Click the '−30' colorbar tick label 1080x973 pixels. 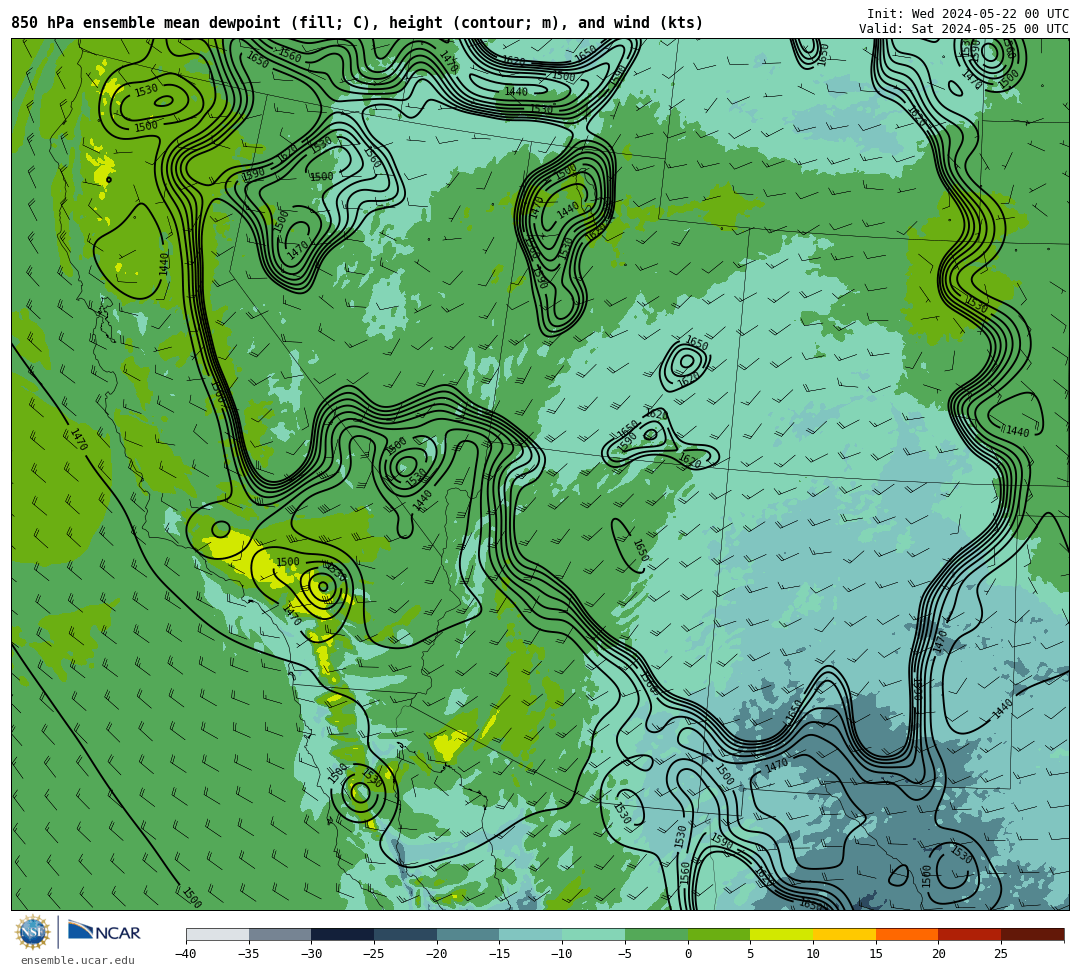(x=311, y=954)
